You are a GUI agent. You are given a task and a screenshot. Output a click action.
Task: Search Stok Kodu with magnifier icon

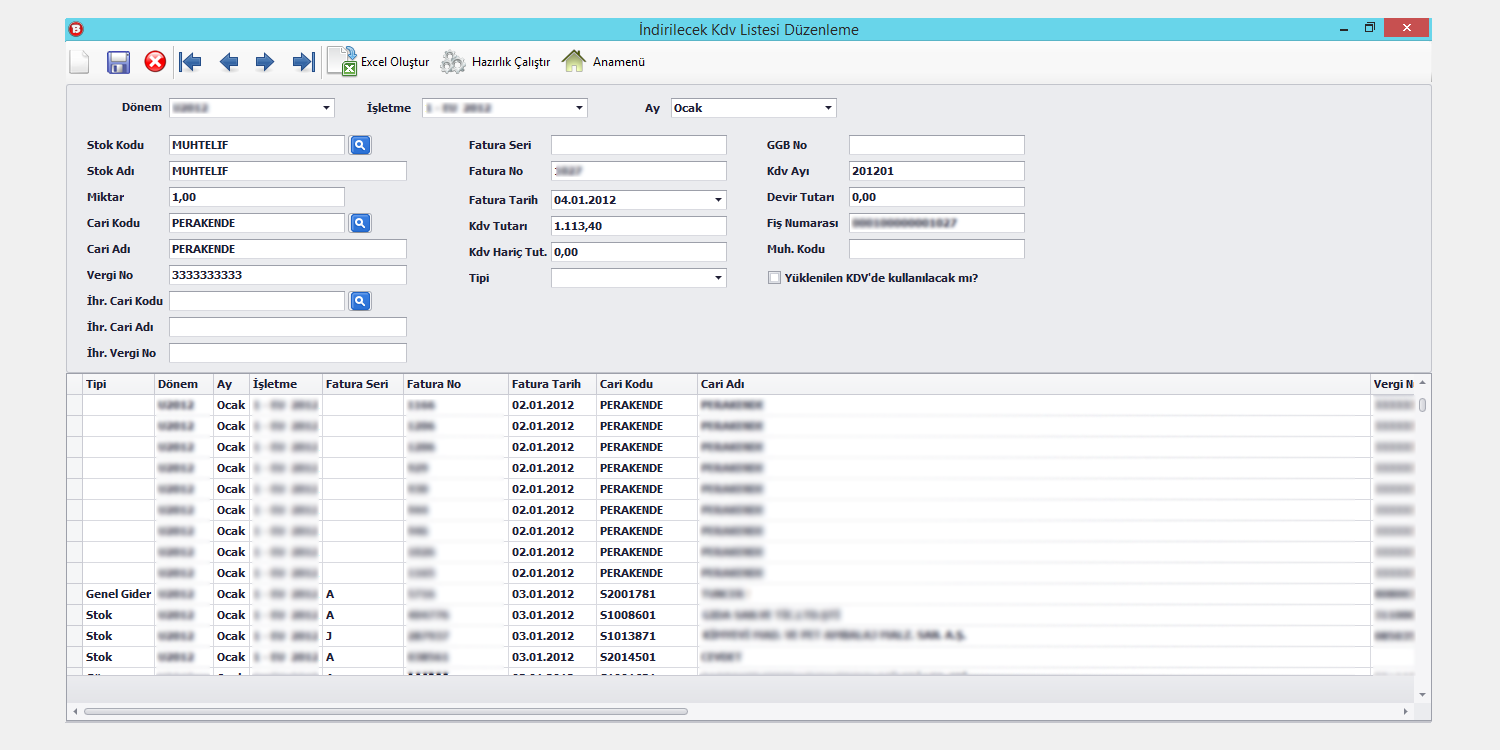click(x=360, y=145)
